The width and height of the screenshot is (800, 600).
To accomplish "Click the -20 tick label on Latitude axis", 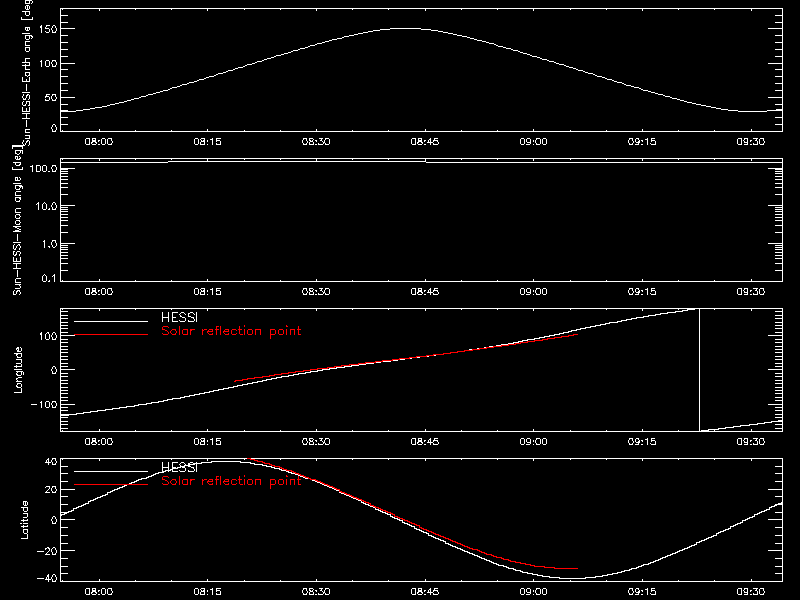I will (x=47, y=551).
